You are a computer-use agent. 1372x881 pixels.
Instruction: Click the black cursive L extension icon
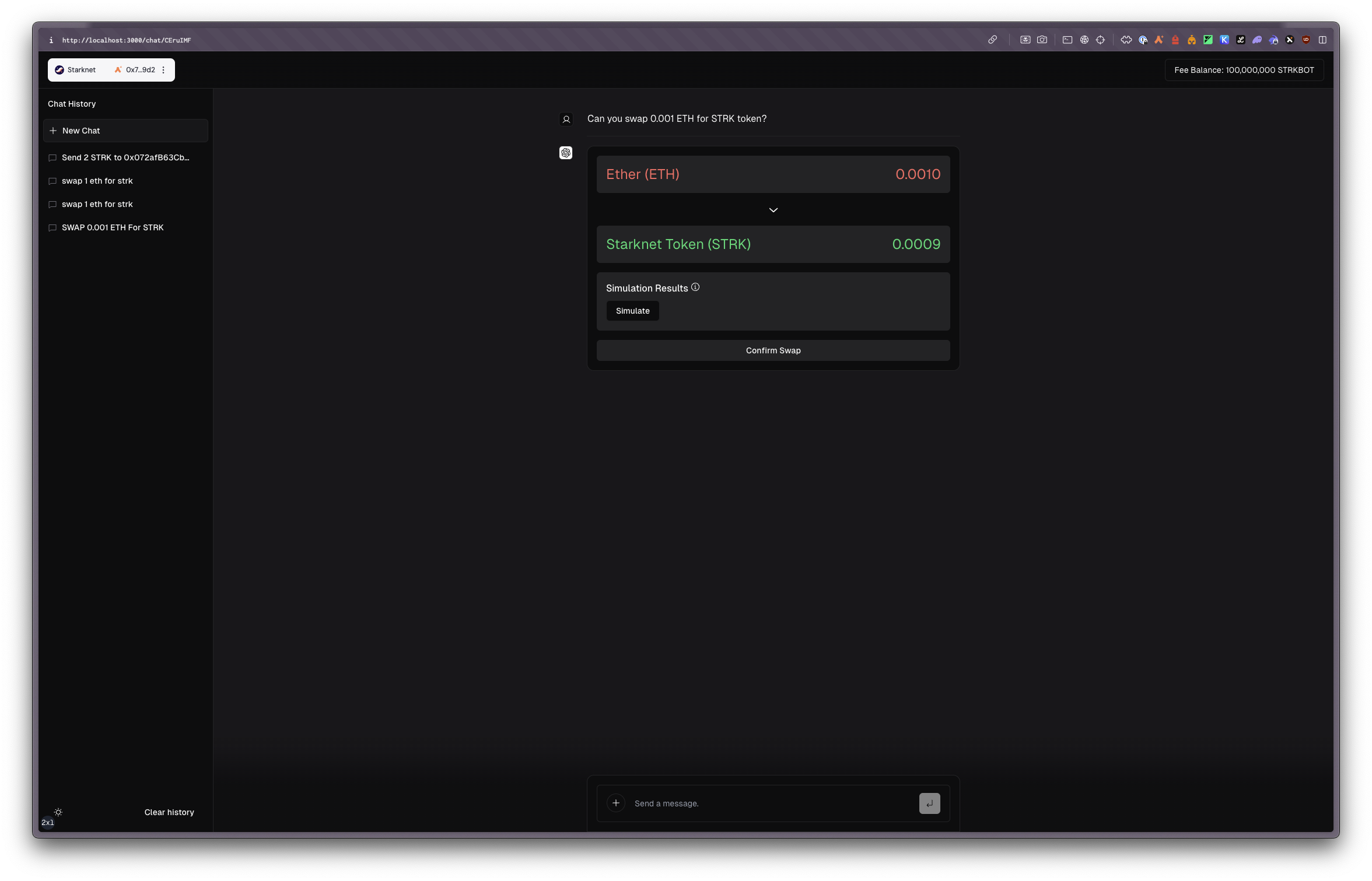(x=1241, y=40)
